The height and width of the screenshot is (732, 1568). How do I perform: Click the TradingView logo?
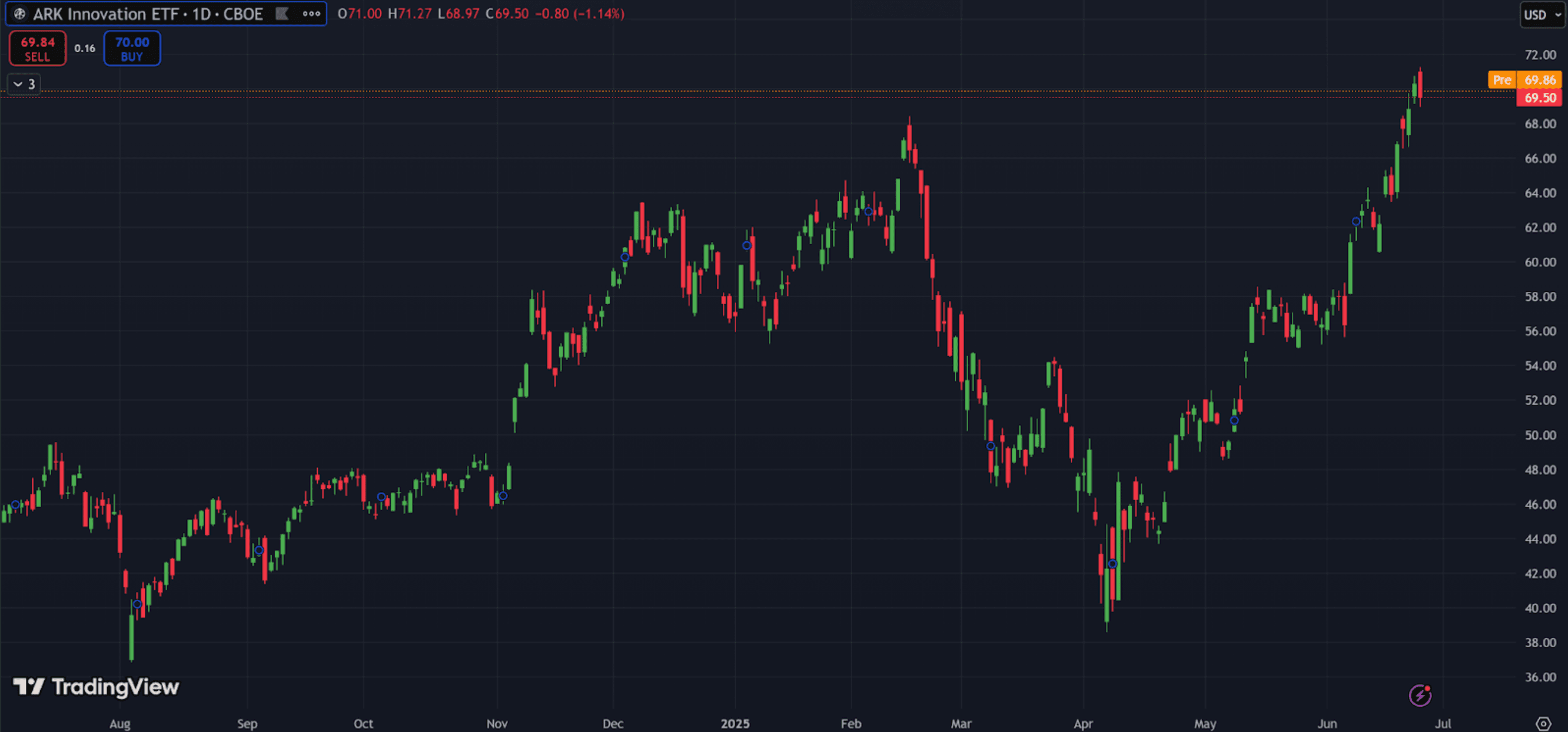[x=96, y=687]
